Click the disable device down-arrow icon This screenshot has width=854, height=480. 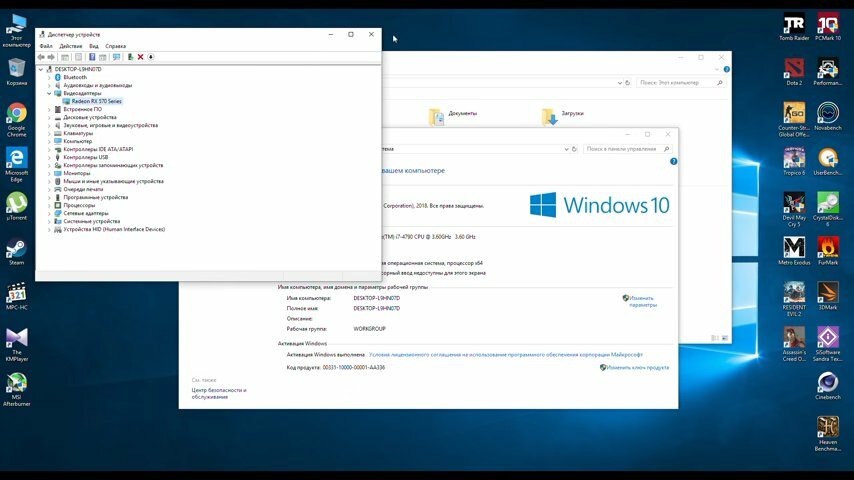[x=151, y=57]
